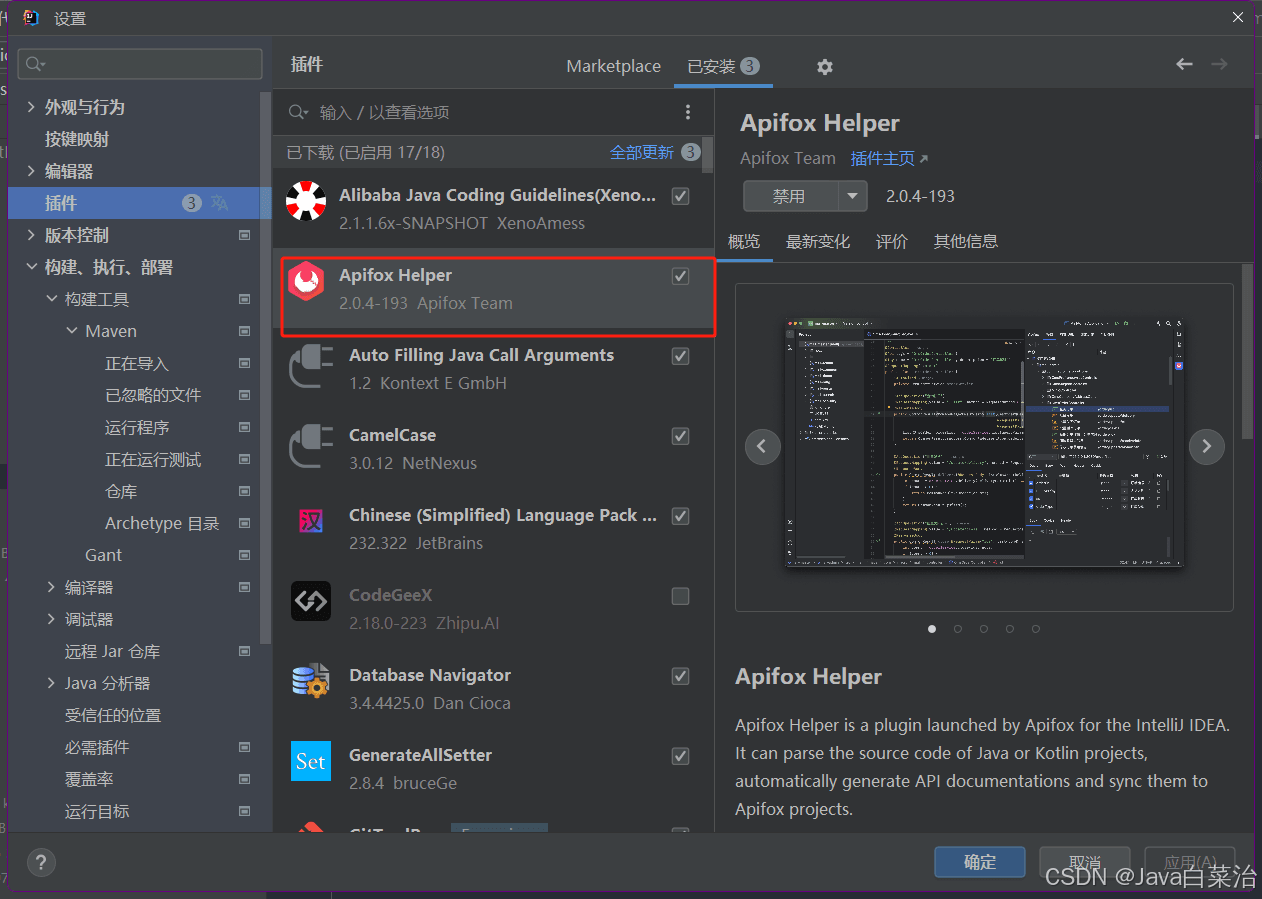
Task: Click the Auto Filling Java Call Arguments plug icon
Action: click(311, 365)
